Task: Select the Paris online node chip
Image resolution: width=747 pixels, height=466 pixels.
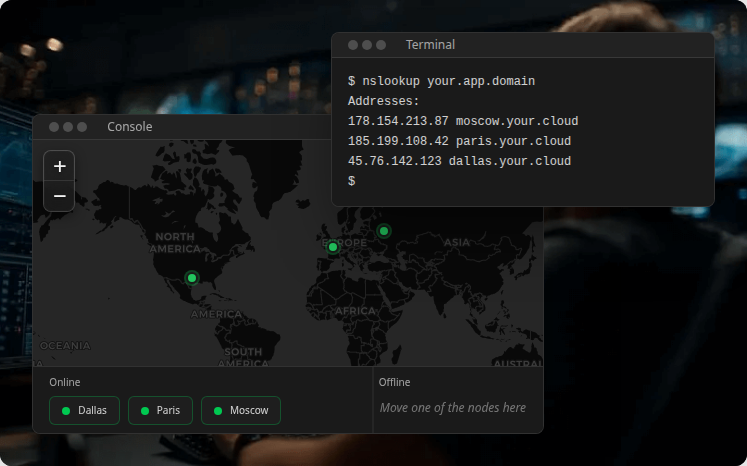Action: click(160, 410)
